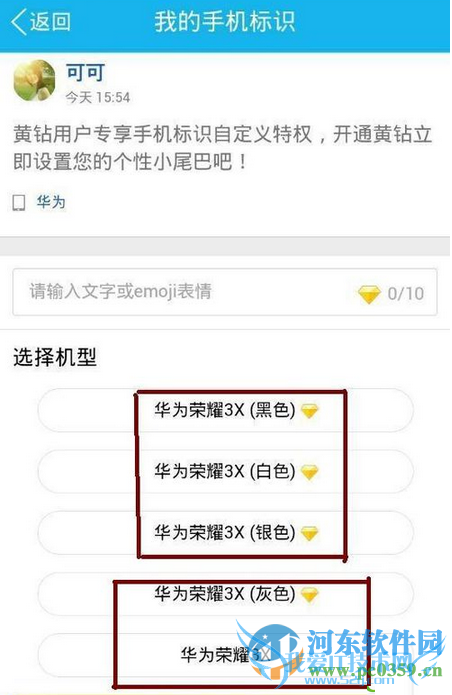
Task: Click the 返回 back button text
Action: click(x=50, y=22)
